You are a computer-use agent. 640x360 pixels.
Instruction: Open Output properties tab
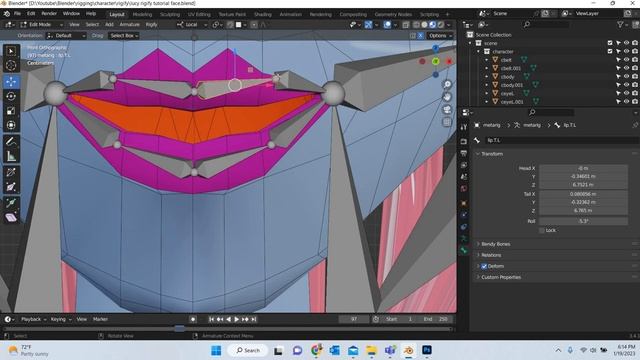point(464,153)
